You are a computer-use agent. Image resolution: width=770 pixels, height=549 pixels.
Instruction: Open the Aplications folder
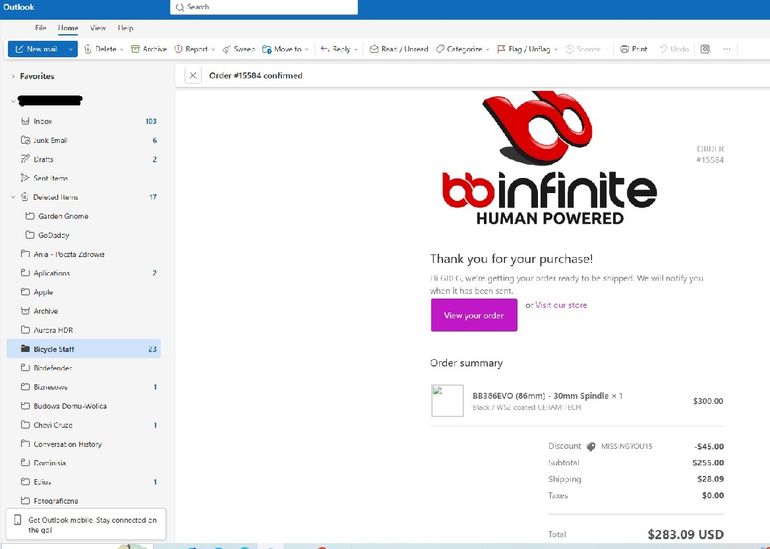tap(83, 273)
